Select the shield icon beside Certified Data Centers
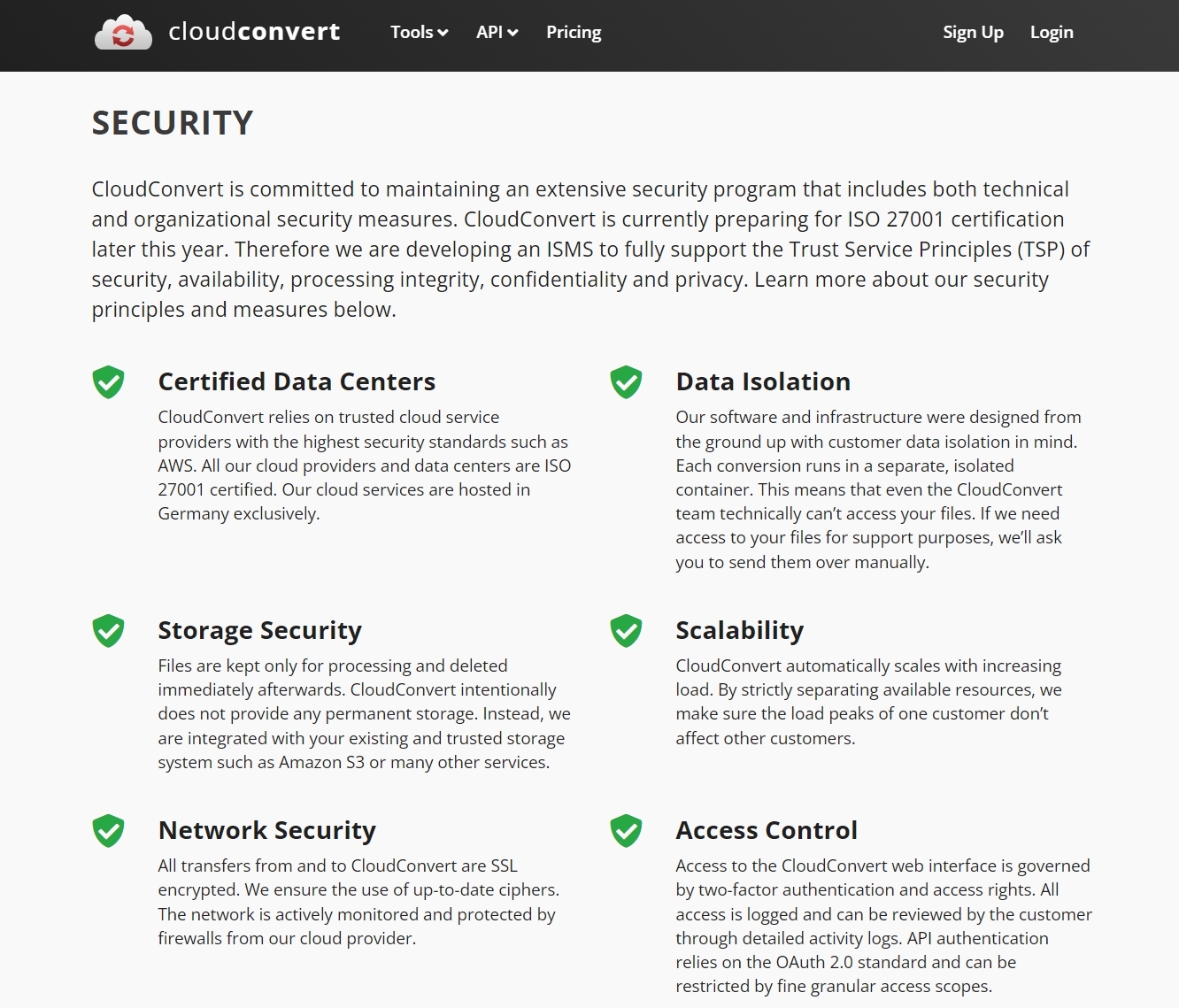 [x=108, y=382]
